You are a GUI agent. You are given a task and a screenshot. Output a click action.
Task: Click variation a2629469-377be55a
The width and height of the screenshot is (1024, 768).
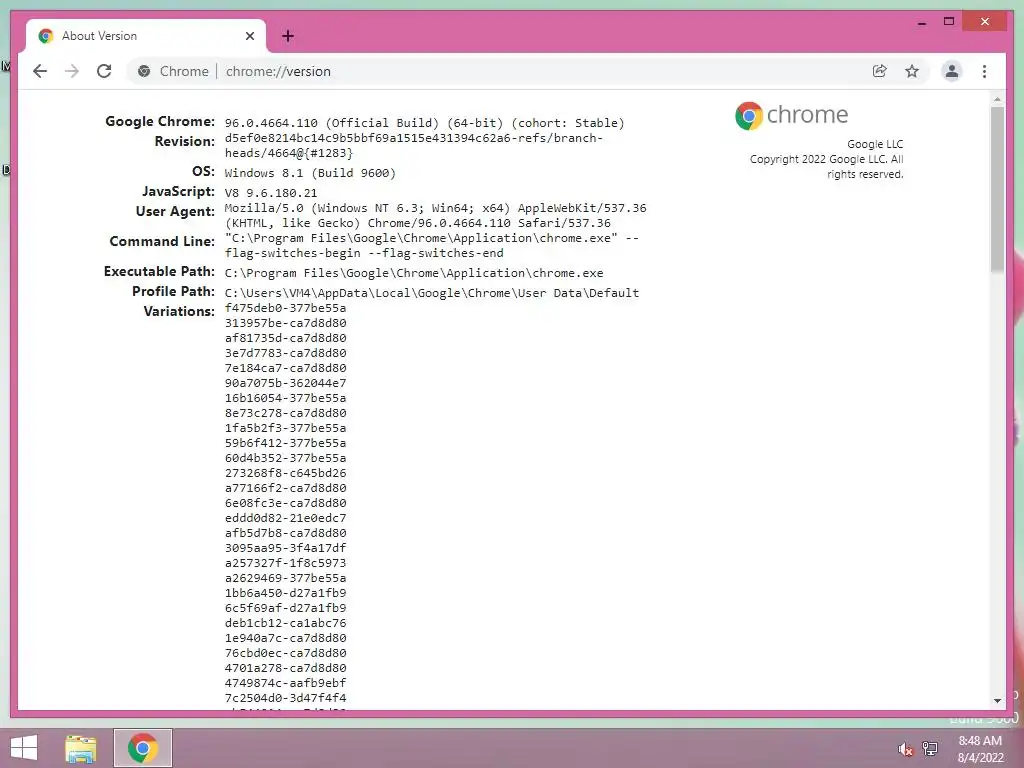(x=285, y=579)
